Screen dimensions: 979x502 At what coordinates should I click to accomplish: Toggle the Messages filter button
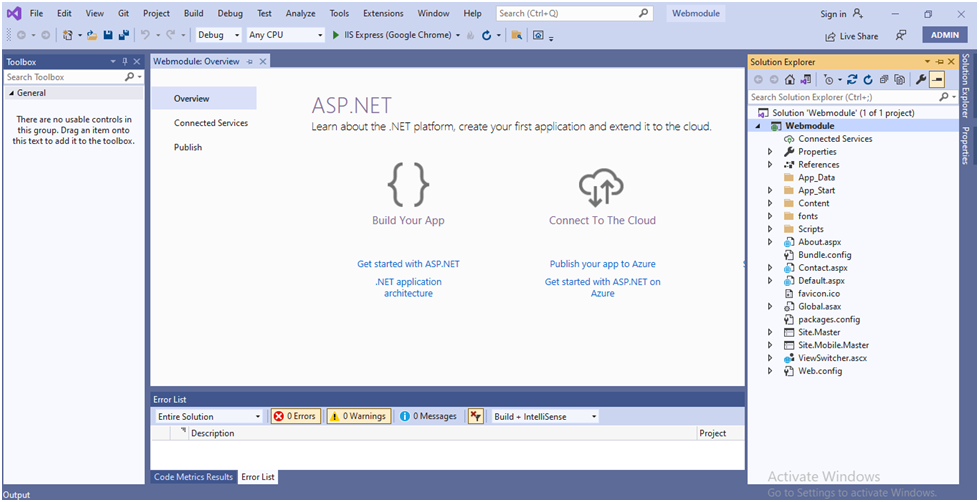click(x=428, y=416)
